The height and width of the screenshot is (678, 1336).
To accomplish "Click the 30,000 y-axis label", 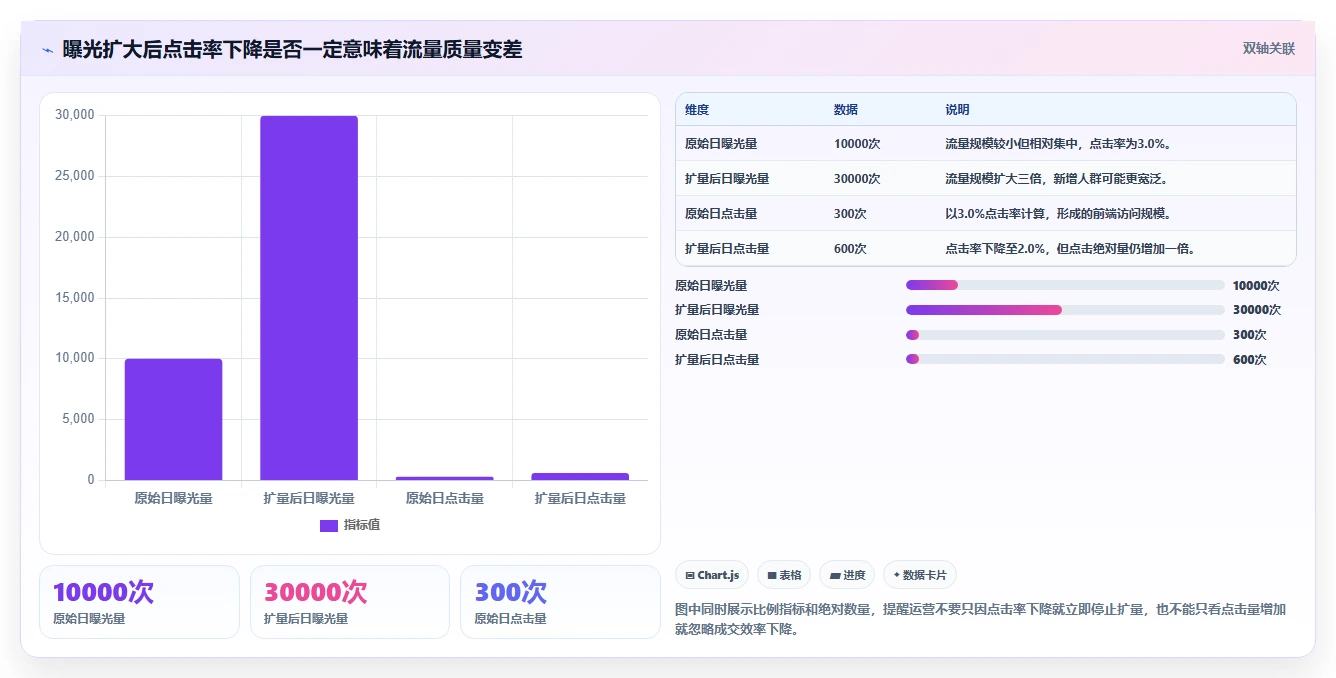I will coord(75,115).
